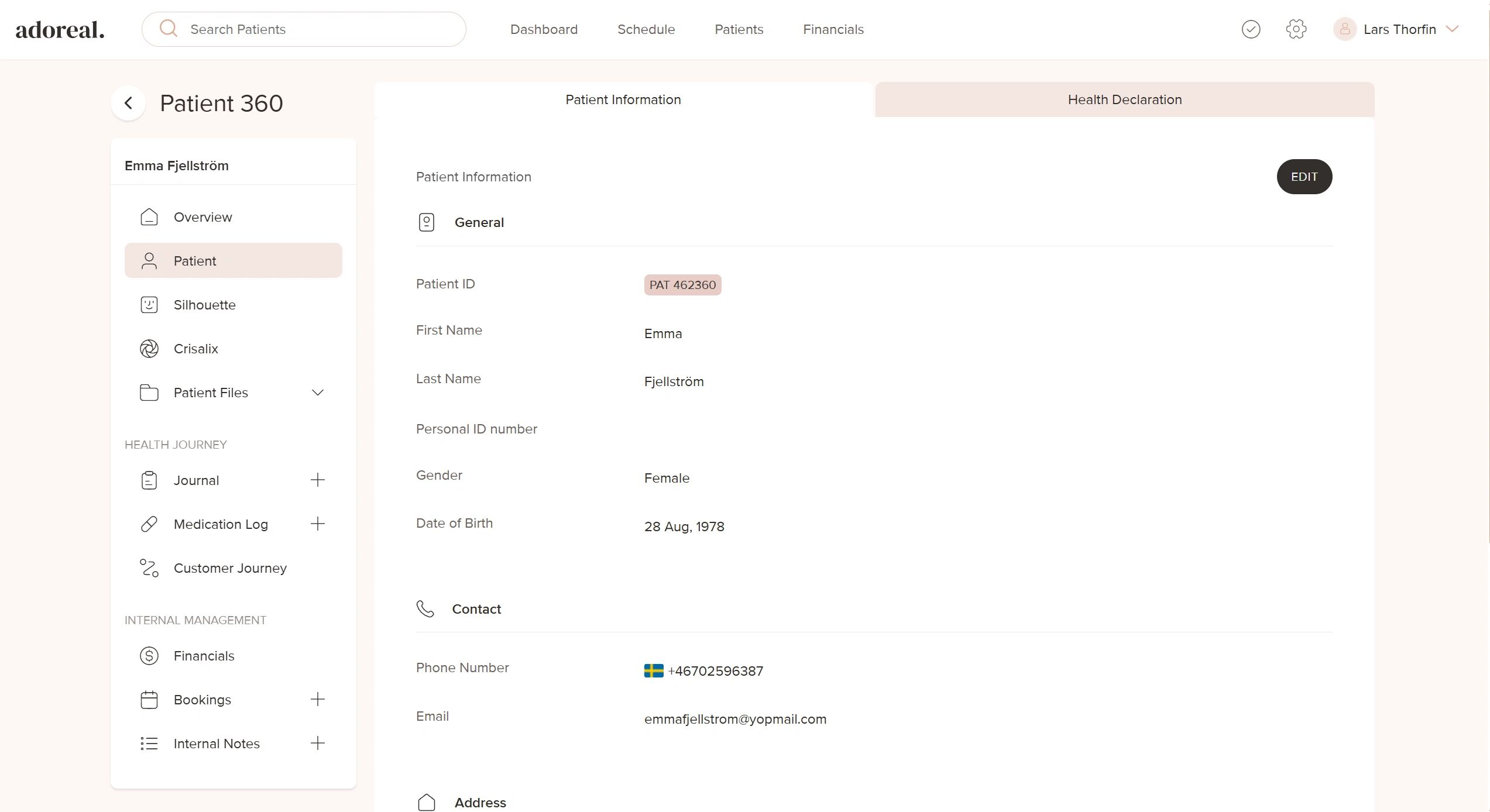The image size is (1490, 812).
Task: Add Internal Notes entry via plus icon
Action: [x=317, y=743]
